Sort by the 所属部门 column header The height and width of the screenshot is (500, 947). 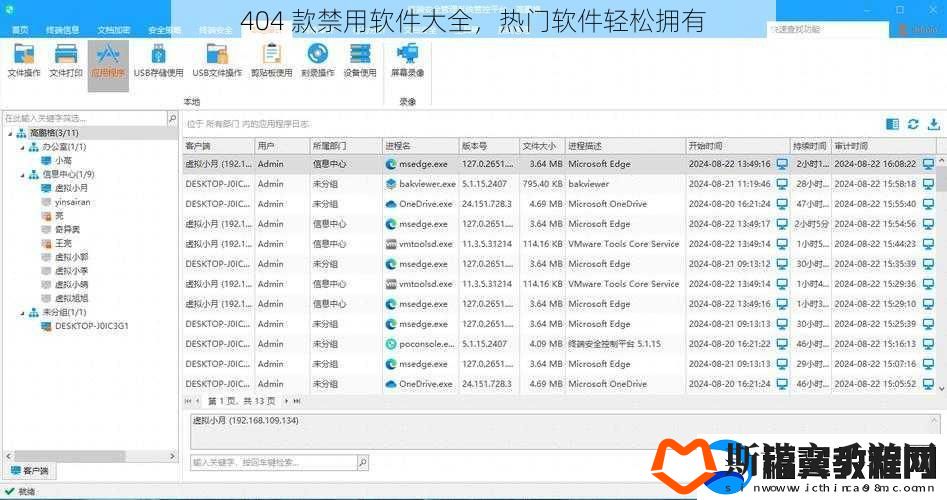click(x=346, y=146)
